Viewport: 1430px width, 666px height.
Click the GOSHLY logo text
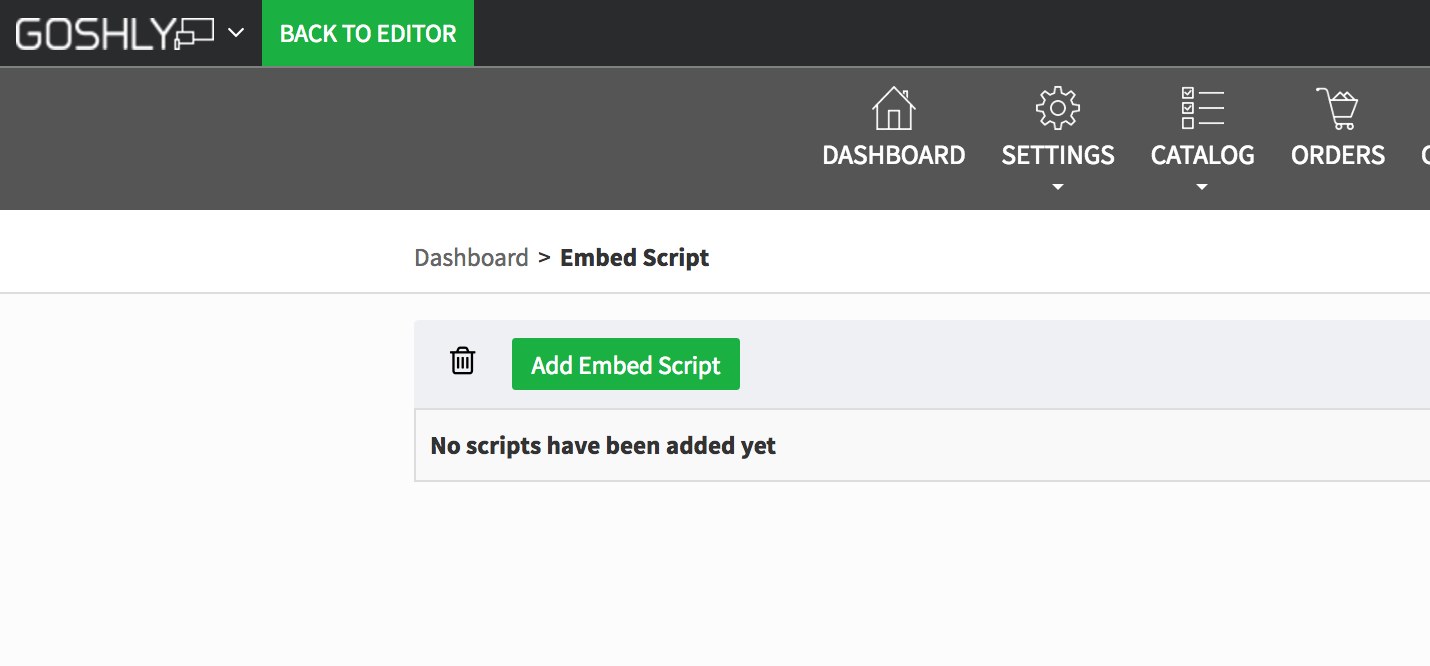95,34
